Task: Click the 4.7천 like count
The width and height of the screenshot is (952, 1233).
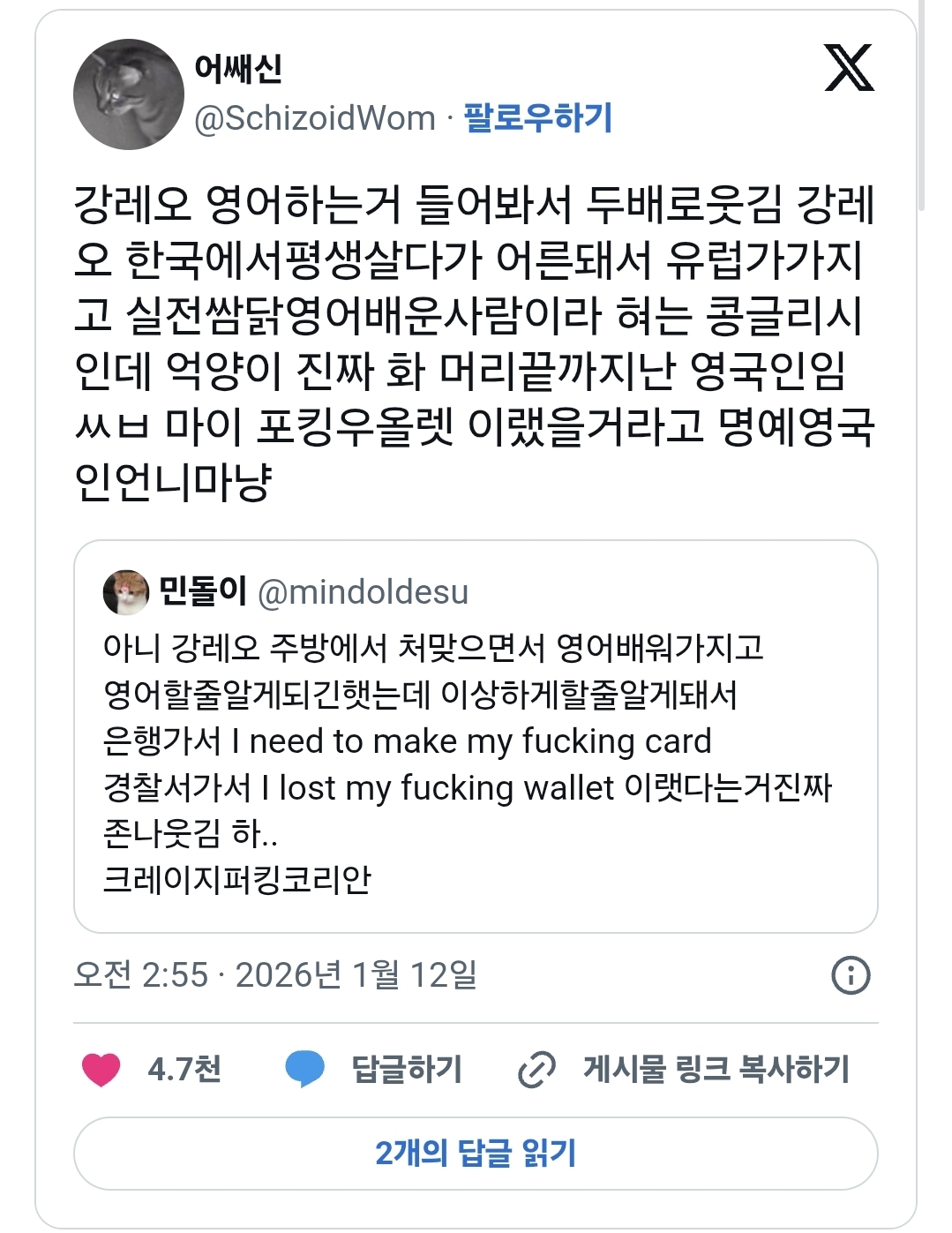Action: pyautogui.click(x=184, y=1070)
